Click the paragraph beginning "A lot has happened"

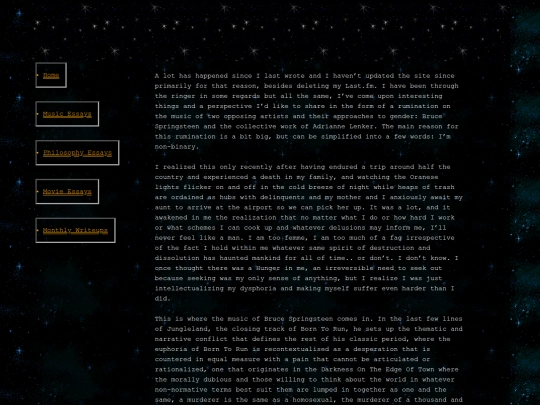click(x=307, y=111)
